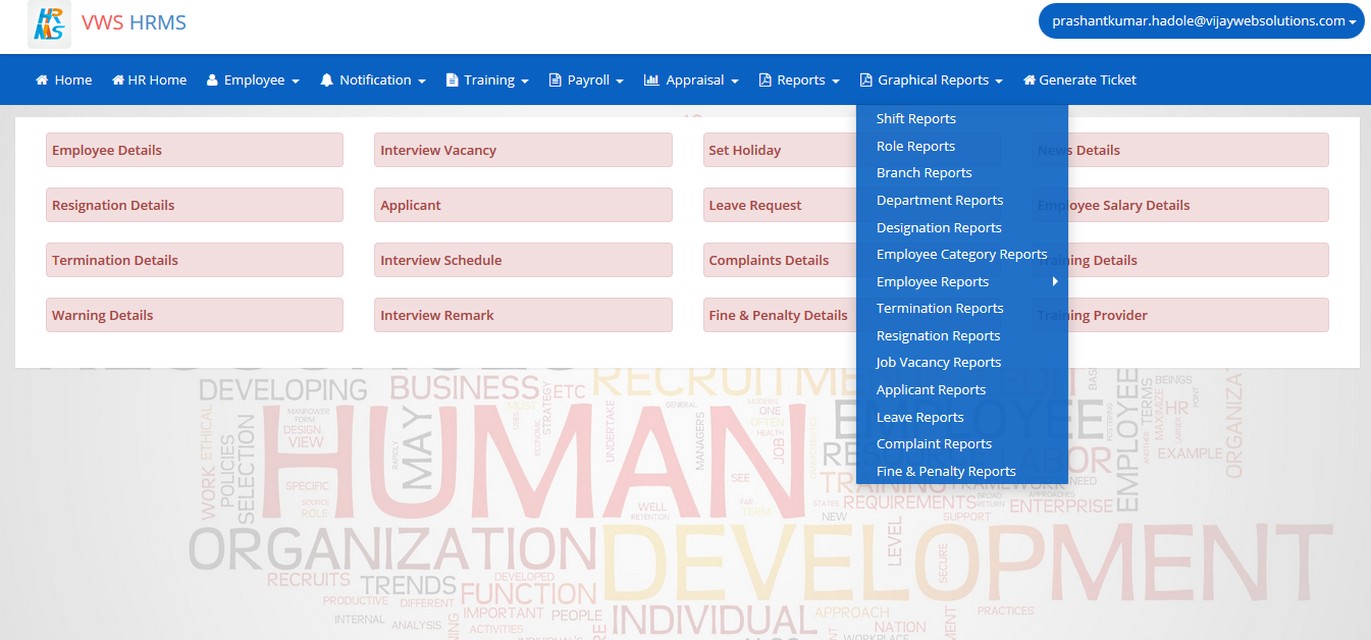Select Shift Reports from the menu
This screenshot has height=640, width=1371.
click(916, 118)
